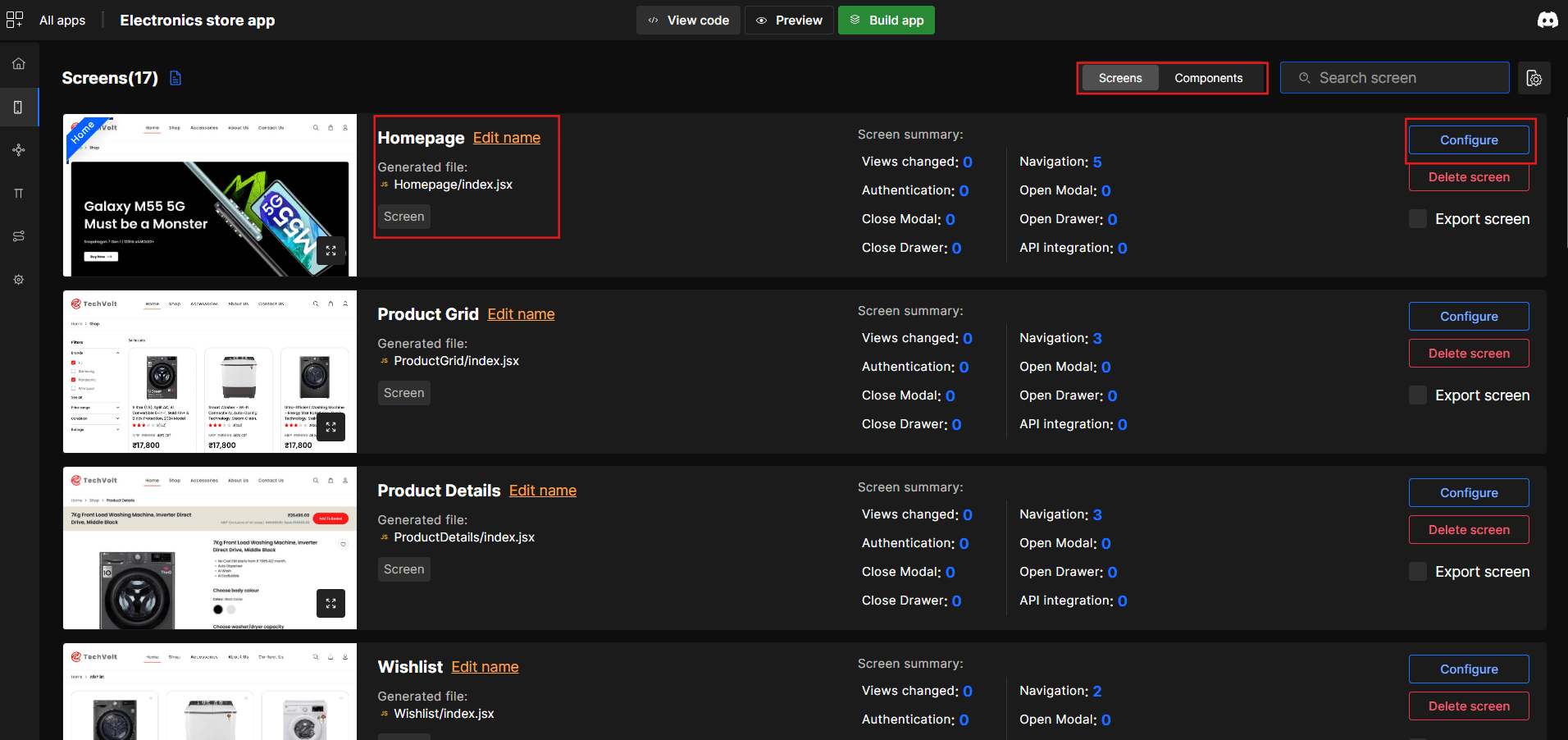
Task: Click the file settings icon next to the search box
Action: click(1534, 78)
